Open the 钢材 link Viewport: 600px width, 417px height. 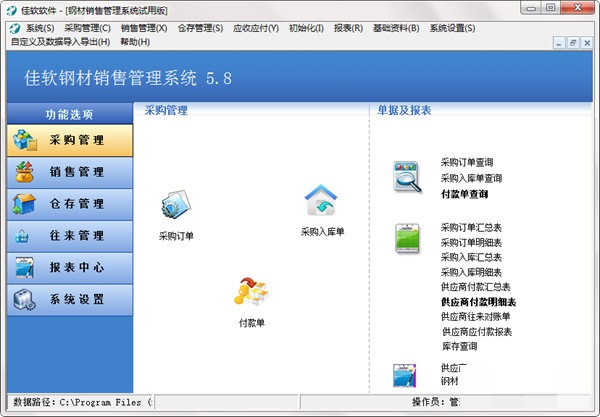click(450, 381)
